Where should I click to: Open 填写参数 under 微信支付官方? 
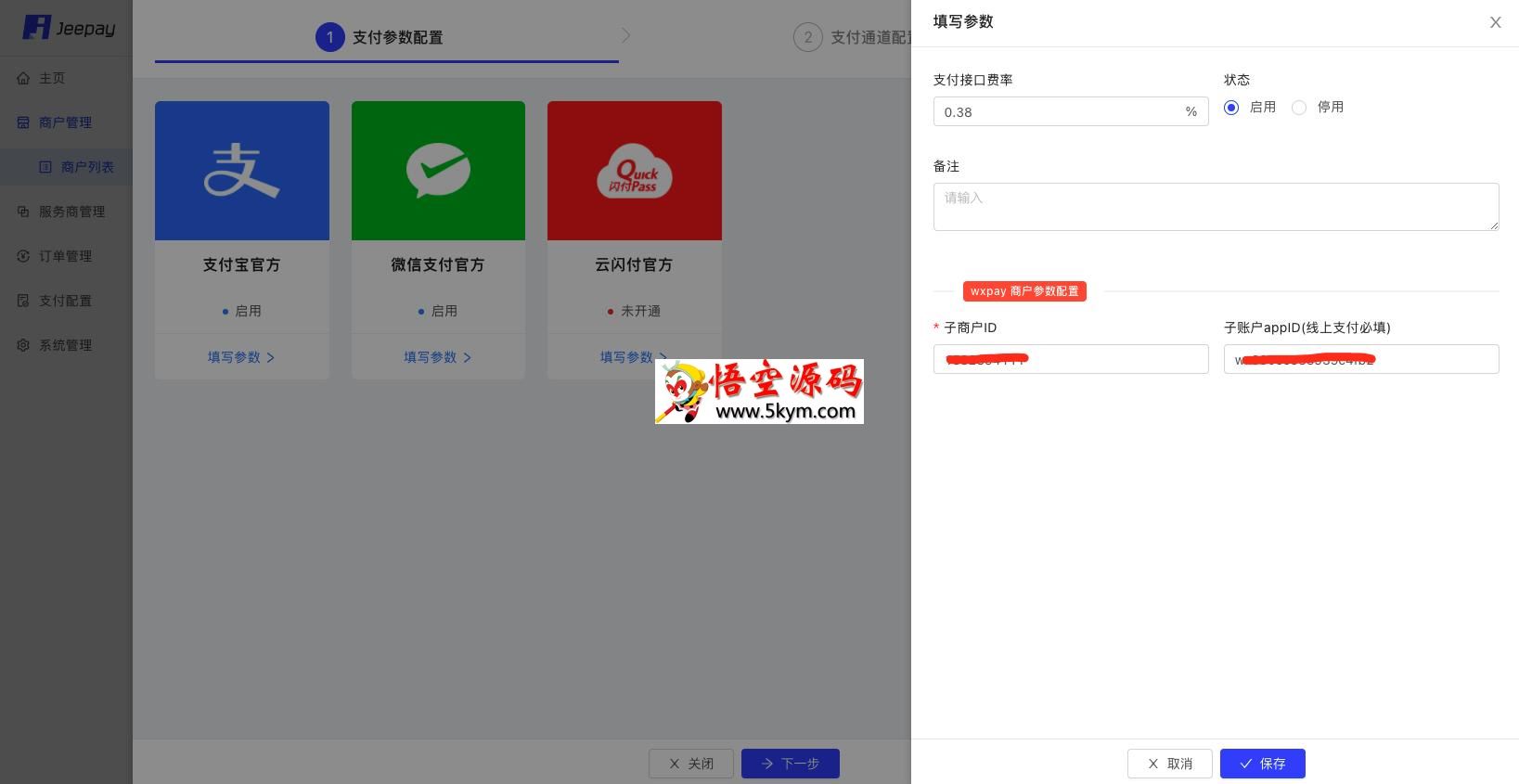pos(438,357)
